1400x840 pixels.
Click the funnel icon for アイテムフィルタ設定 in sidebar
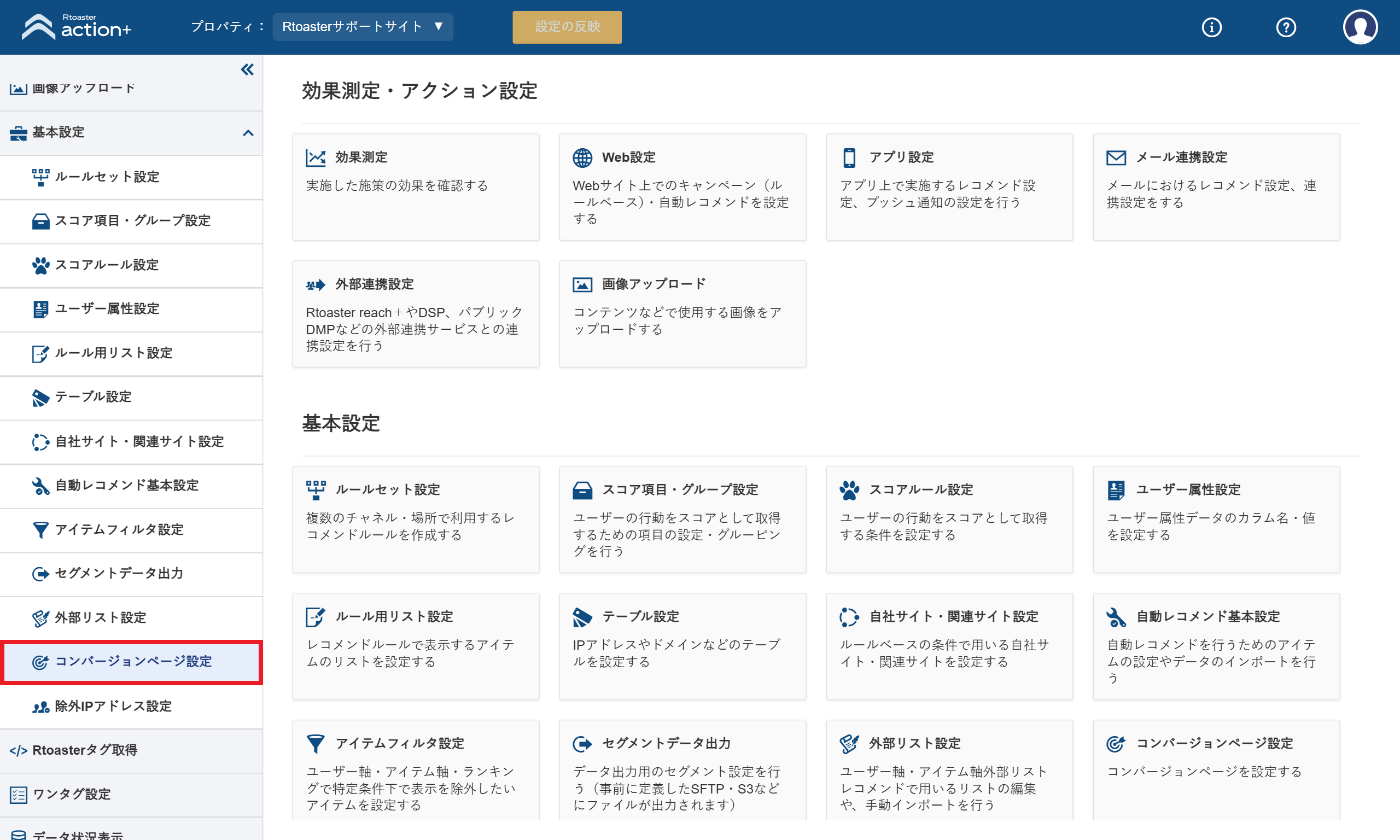click(41, 530)
